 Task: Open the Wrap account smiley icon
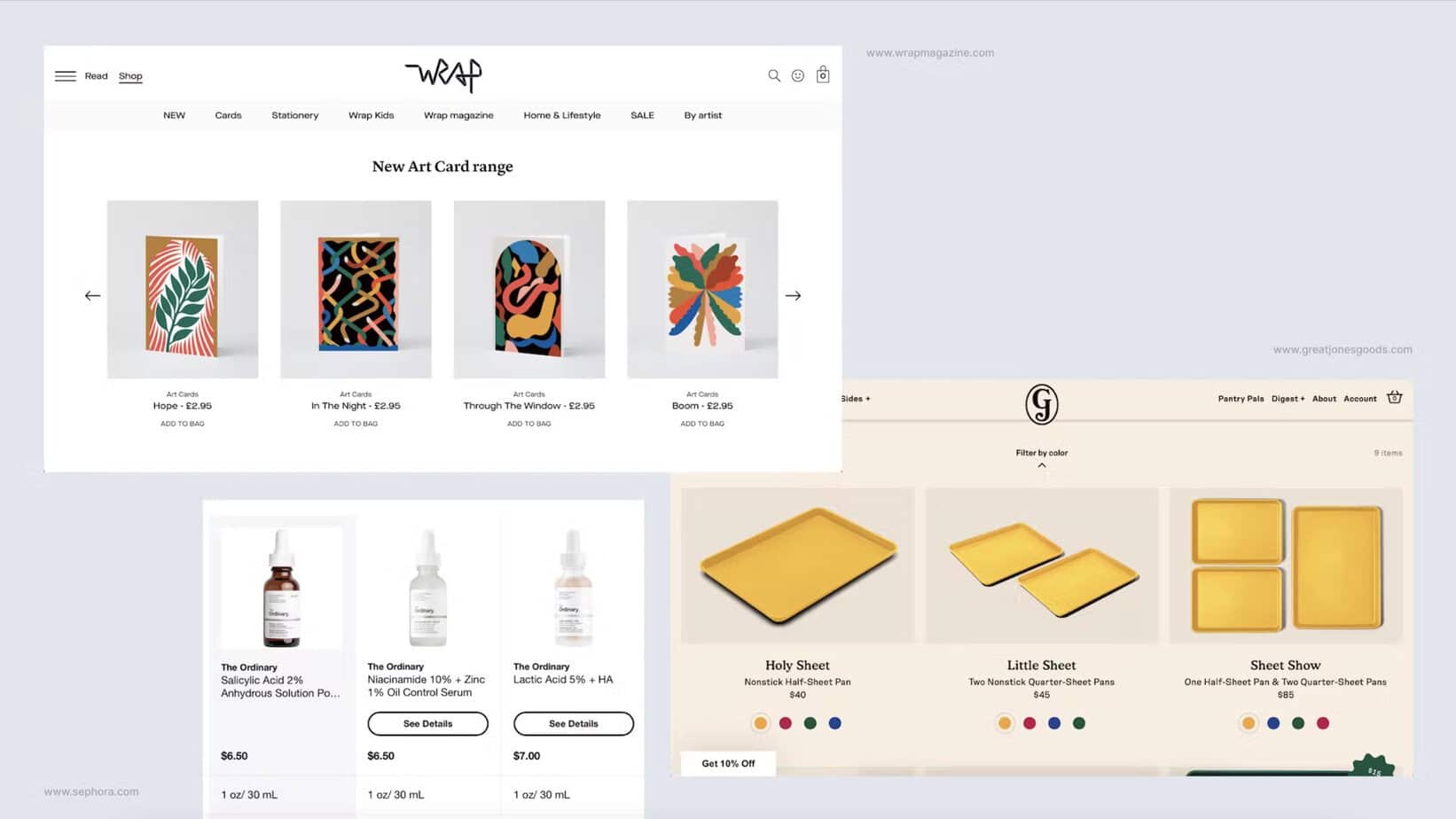(798, 76)
